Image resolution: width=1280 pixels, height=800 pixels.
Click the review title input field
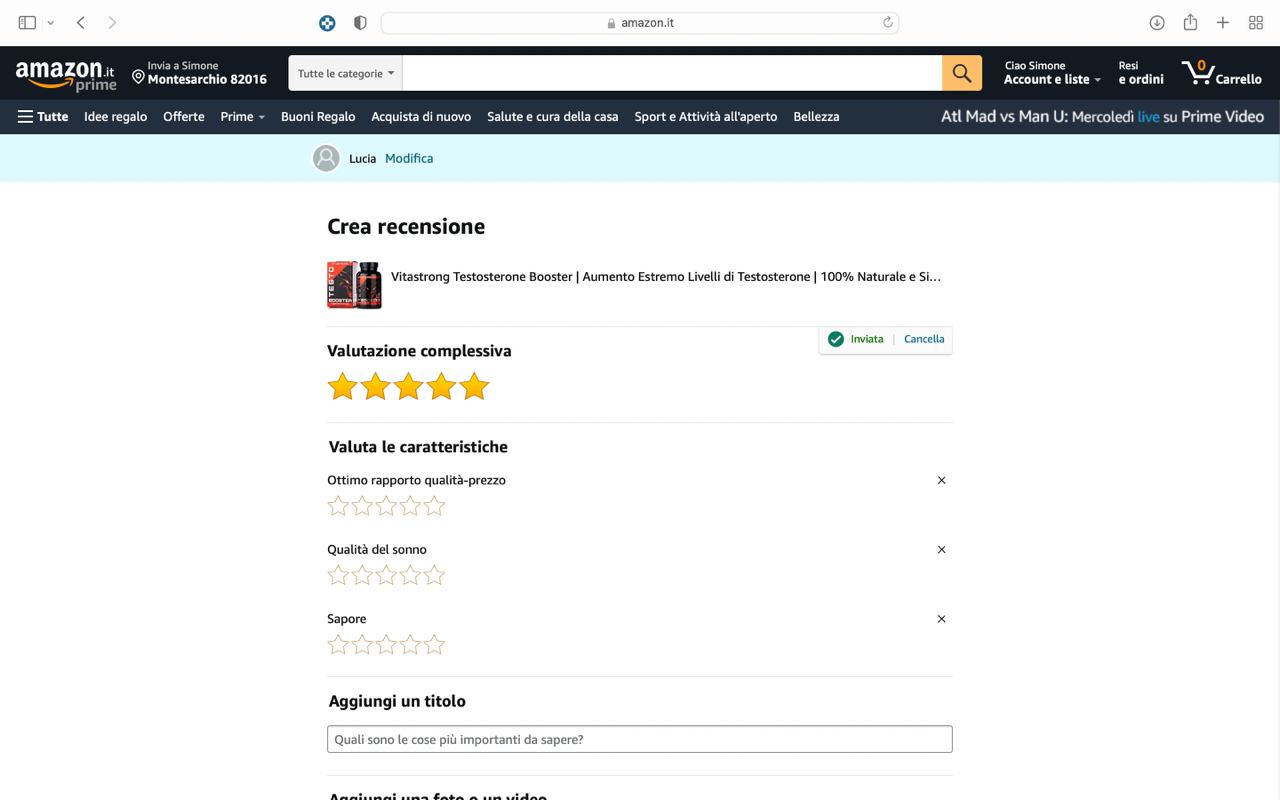639,739
